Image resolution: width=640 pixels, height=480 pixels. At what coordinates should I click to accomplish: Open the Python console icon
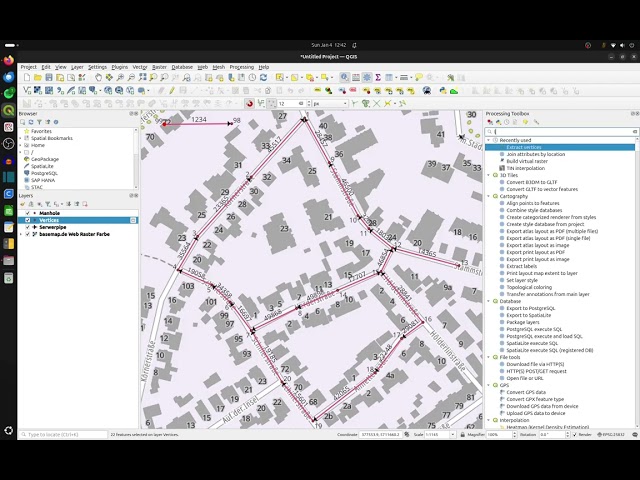[x=443, y=91]
